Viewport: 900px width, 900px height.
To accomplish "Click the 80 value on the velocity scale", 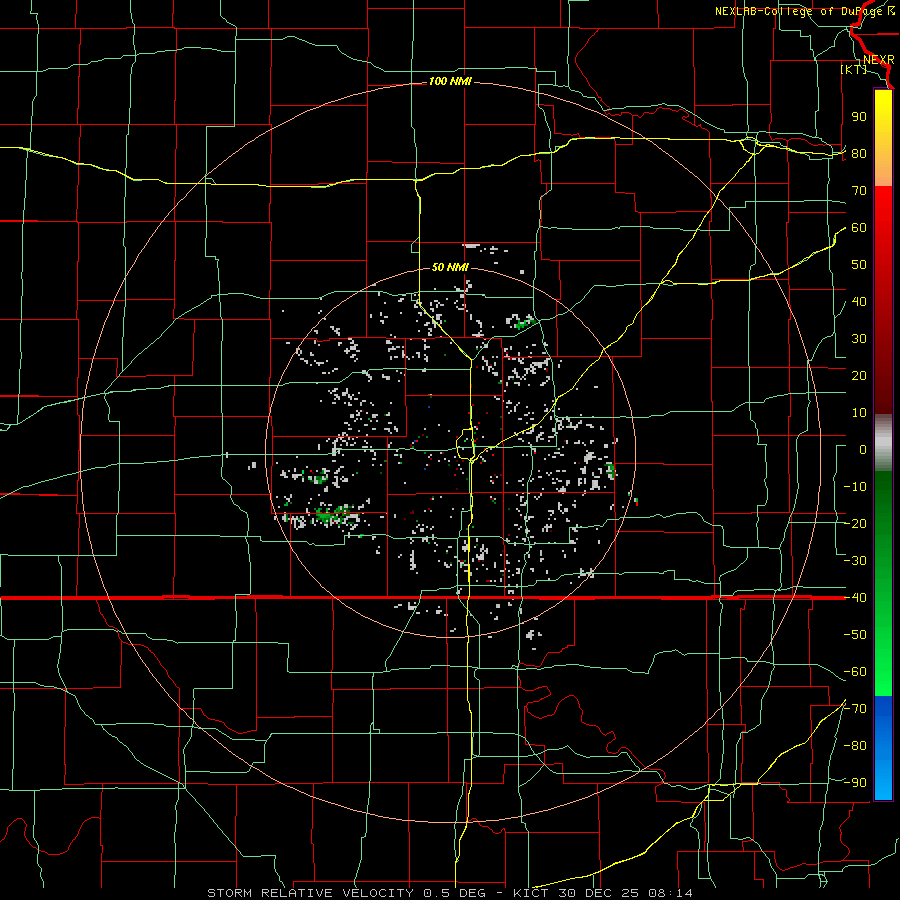I will coord(859,154).
